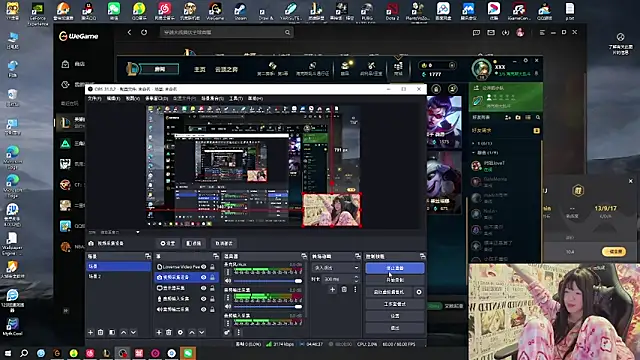The image size is (640, 360).
Task: Lock the display capture source
Action: pyautogui.click(x=212, y=288)
